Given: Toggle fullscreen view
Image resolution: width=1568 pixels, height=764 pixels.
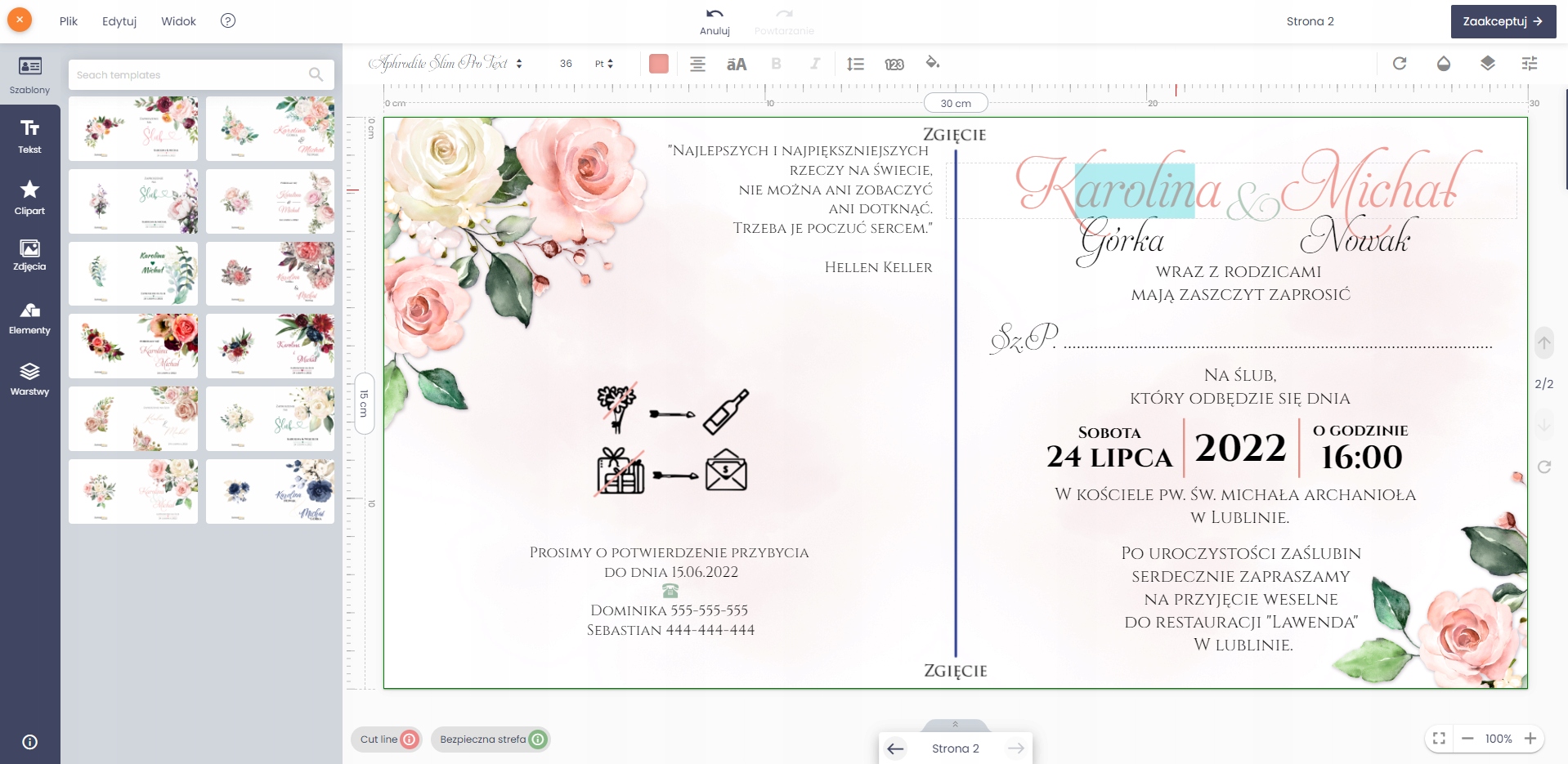Looking at the screenshot, I should point(1440,739).
